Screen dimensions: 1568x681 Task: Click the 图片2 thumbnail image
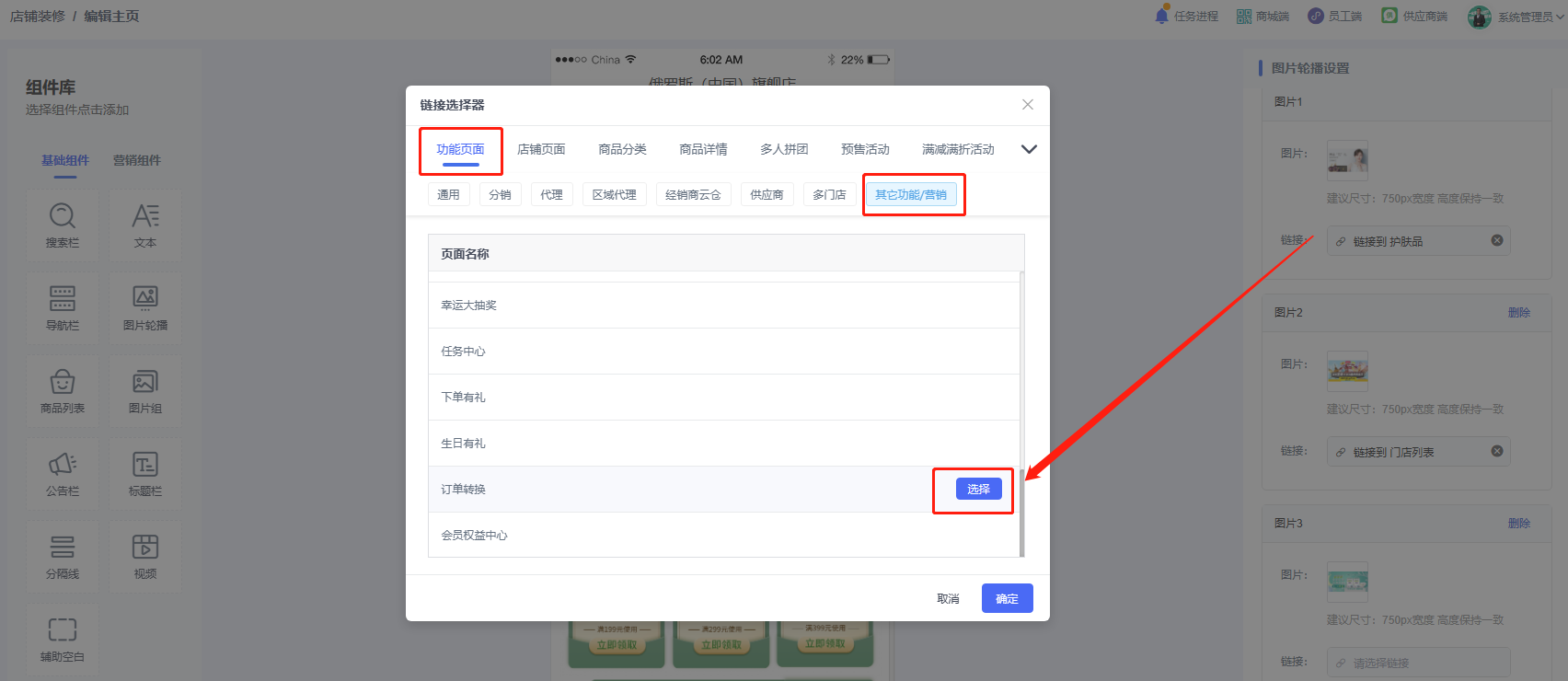pos(1347,371)
